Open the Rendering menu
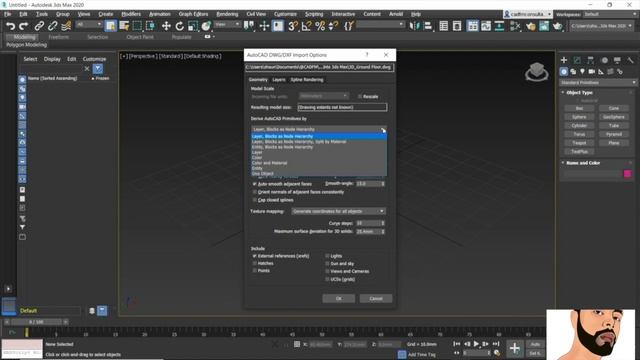 (x=227, y=14)
